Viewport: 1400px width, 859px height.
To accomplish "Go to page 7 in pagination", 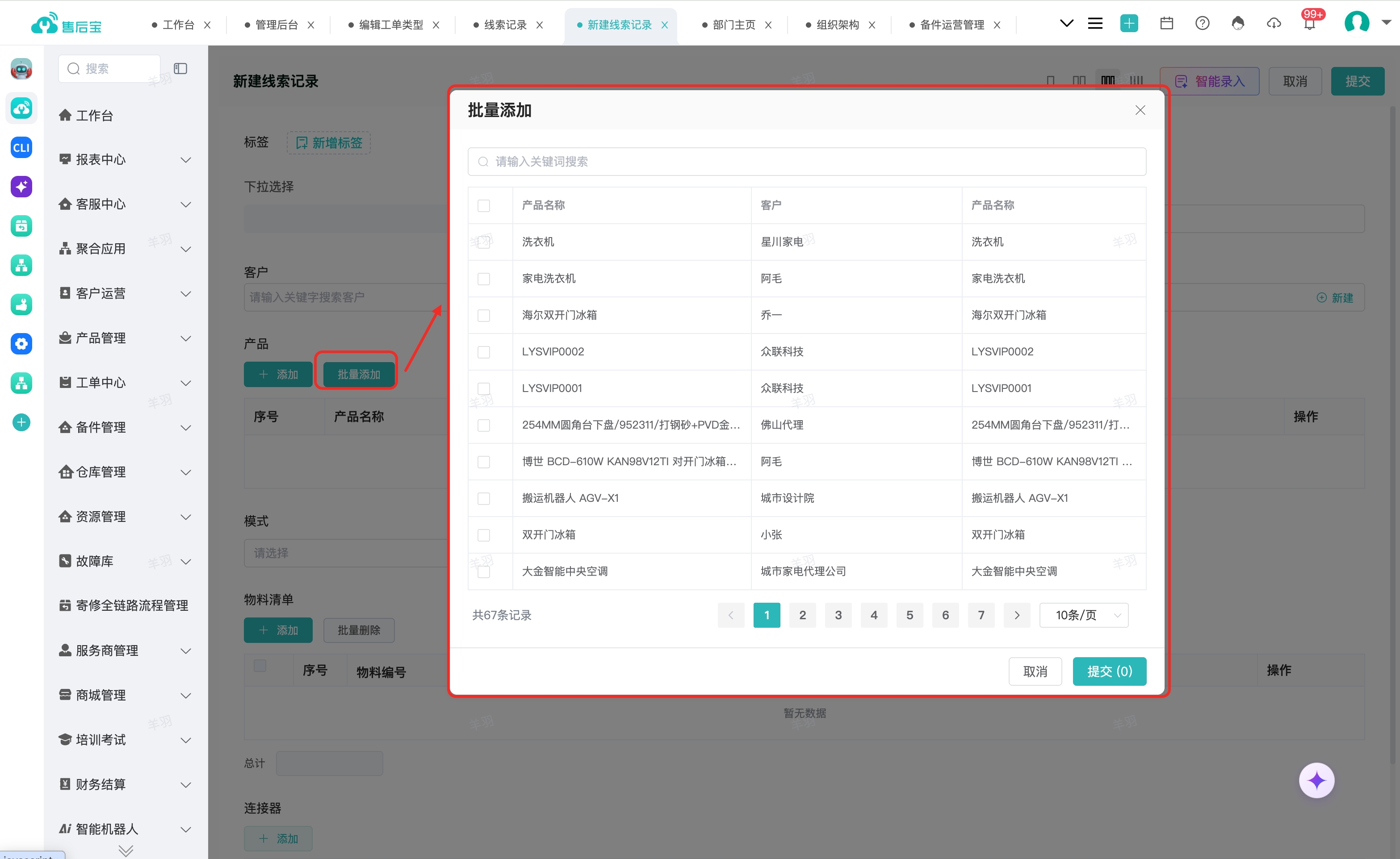I will [981, 615].
